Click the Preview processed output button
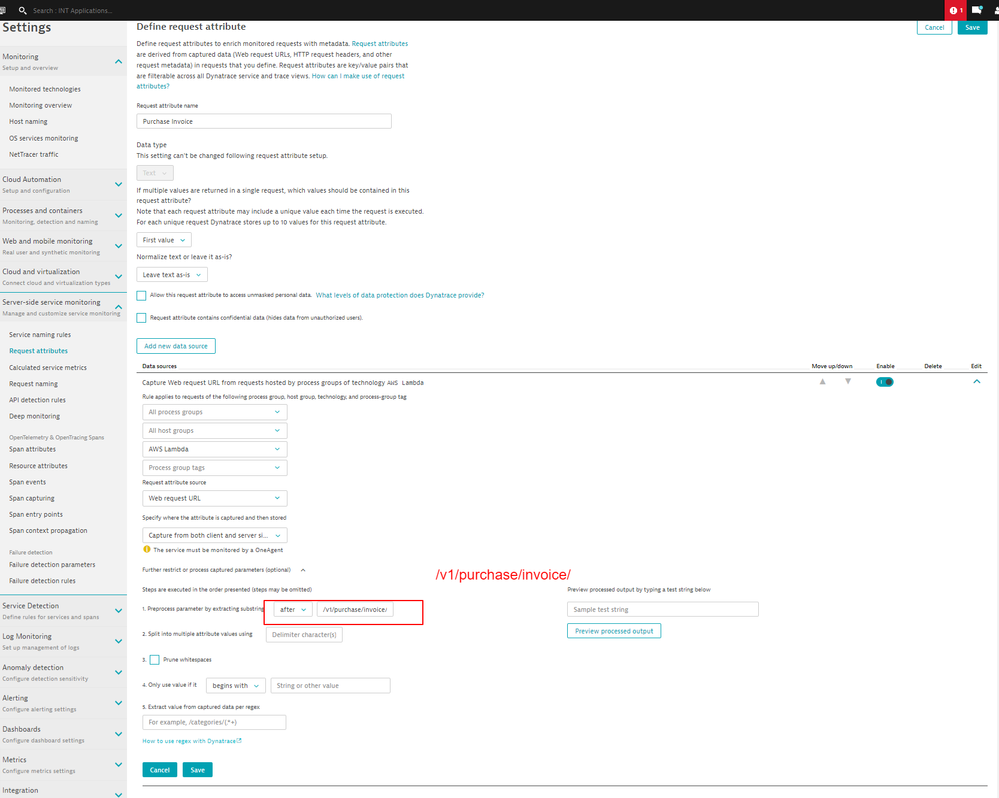The height and width of the screenshot is (798, 999). (x=613, y=631)
